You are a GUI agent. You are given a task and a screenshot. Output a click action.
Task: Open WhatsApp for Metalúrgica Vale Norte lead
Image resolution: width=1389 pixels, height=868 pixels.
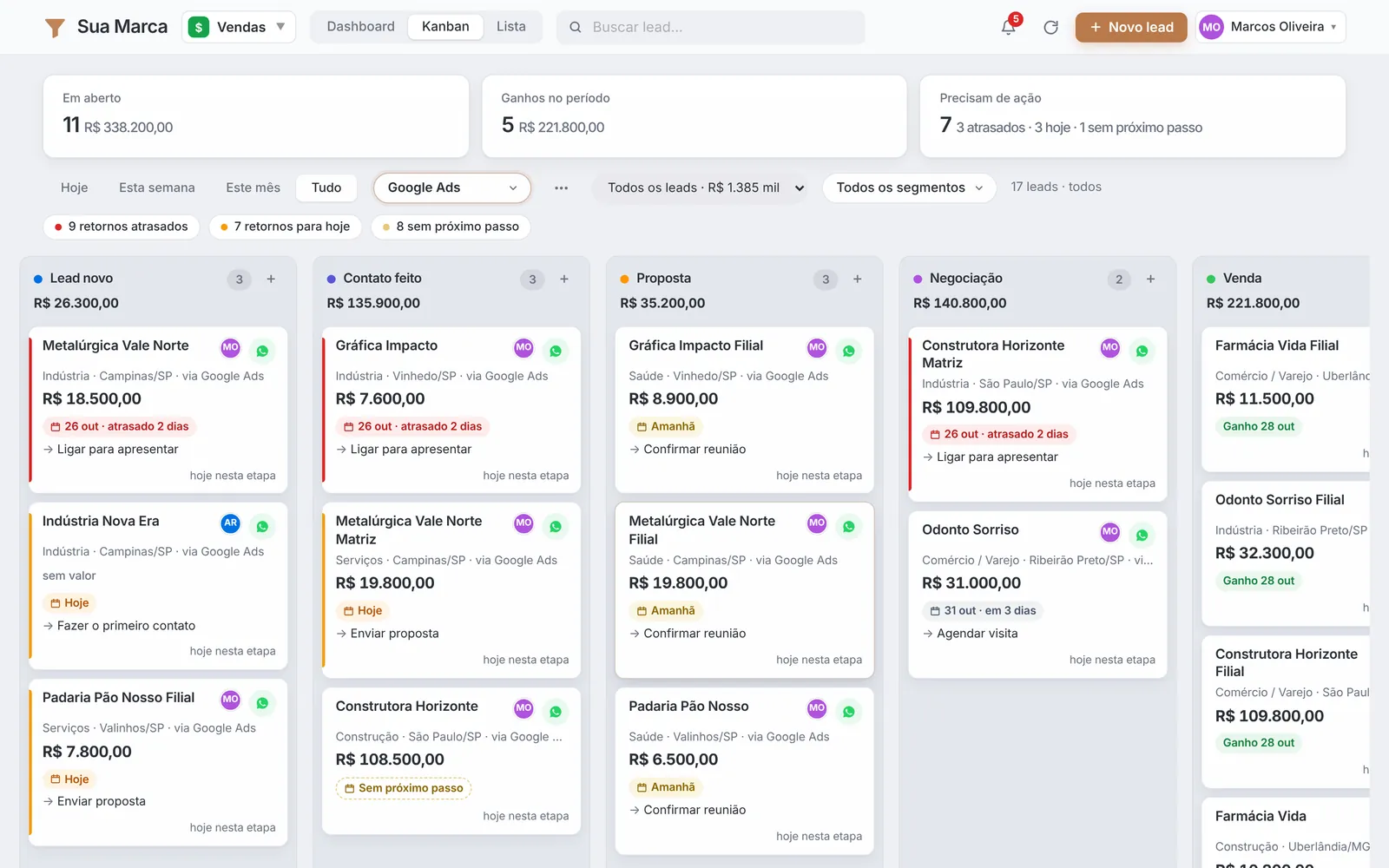(x=262, y=351)
